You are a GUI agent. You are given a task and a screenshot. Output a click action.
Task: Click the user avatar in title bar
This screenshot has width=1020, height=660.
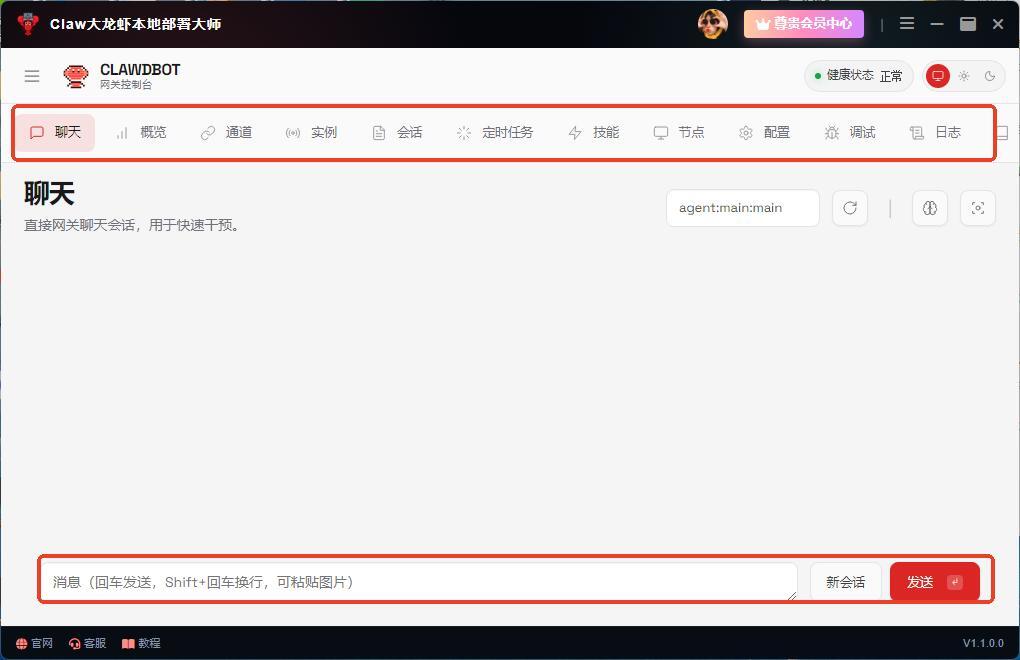point(712,24)
